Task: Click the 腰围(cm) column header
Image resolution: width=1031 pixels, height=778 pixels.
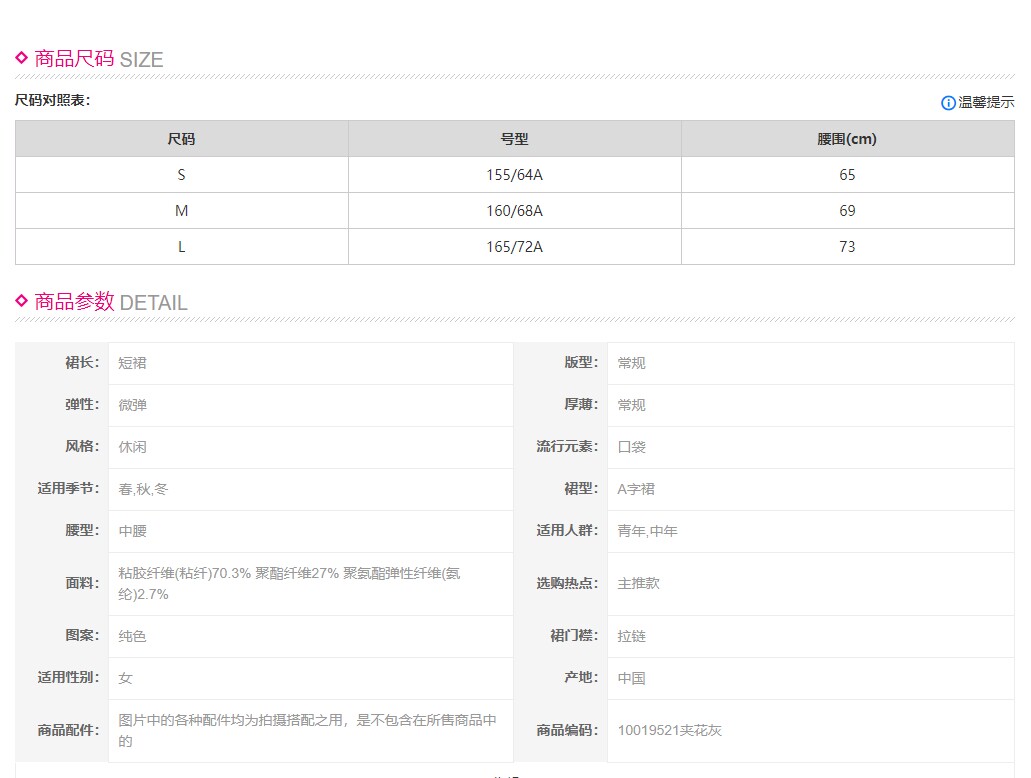Action: tap(847, 139)
